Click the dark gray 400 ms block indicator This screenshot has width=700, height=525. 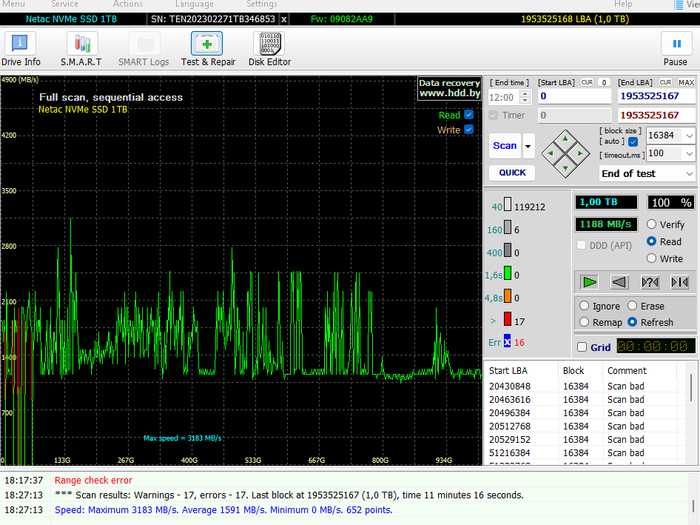(x=508, y=250)
